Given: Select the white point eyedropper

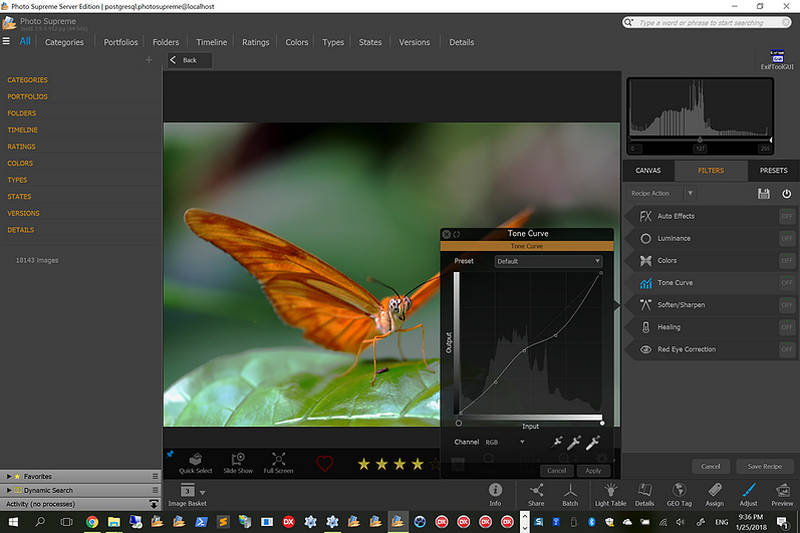Looking at the screenshot, I should point(592,441).
